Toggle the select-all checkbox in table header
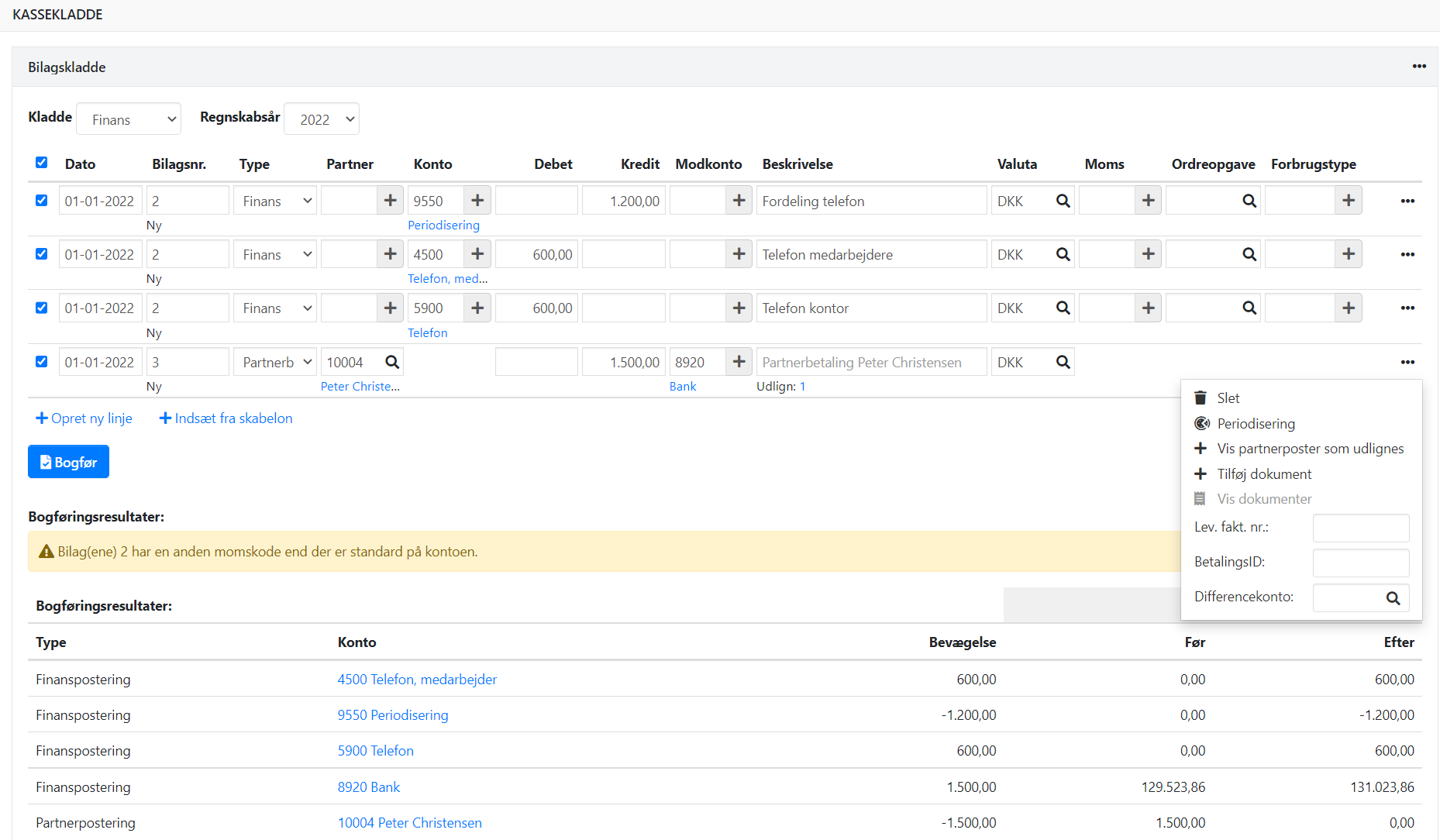1440x840 pixels. tap(42, 163)
